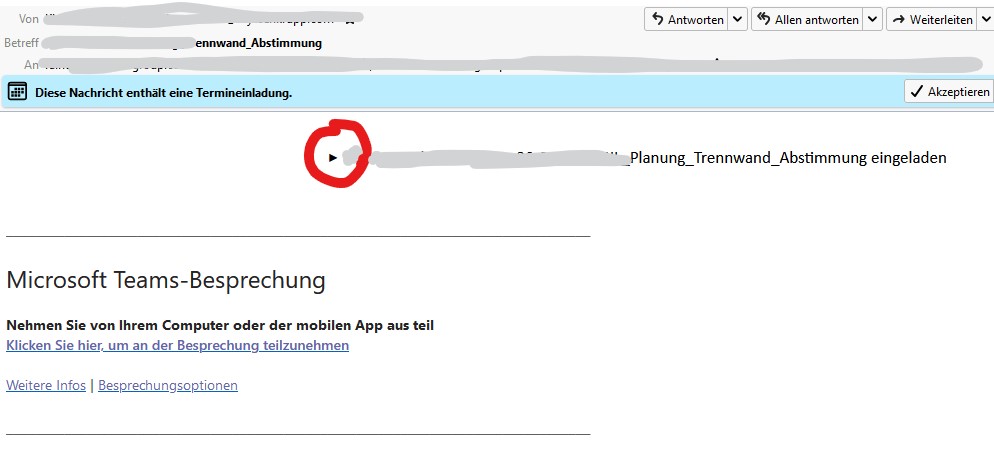
Task: Expand the invitation details disclosure triangle
Action: point(333,157)
